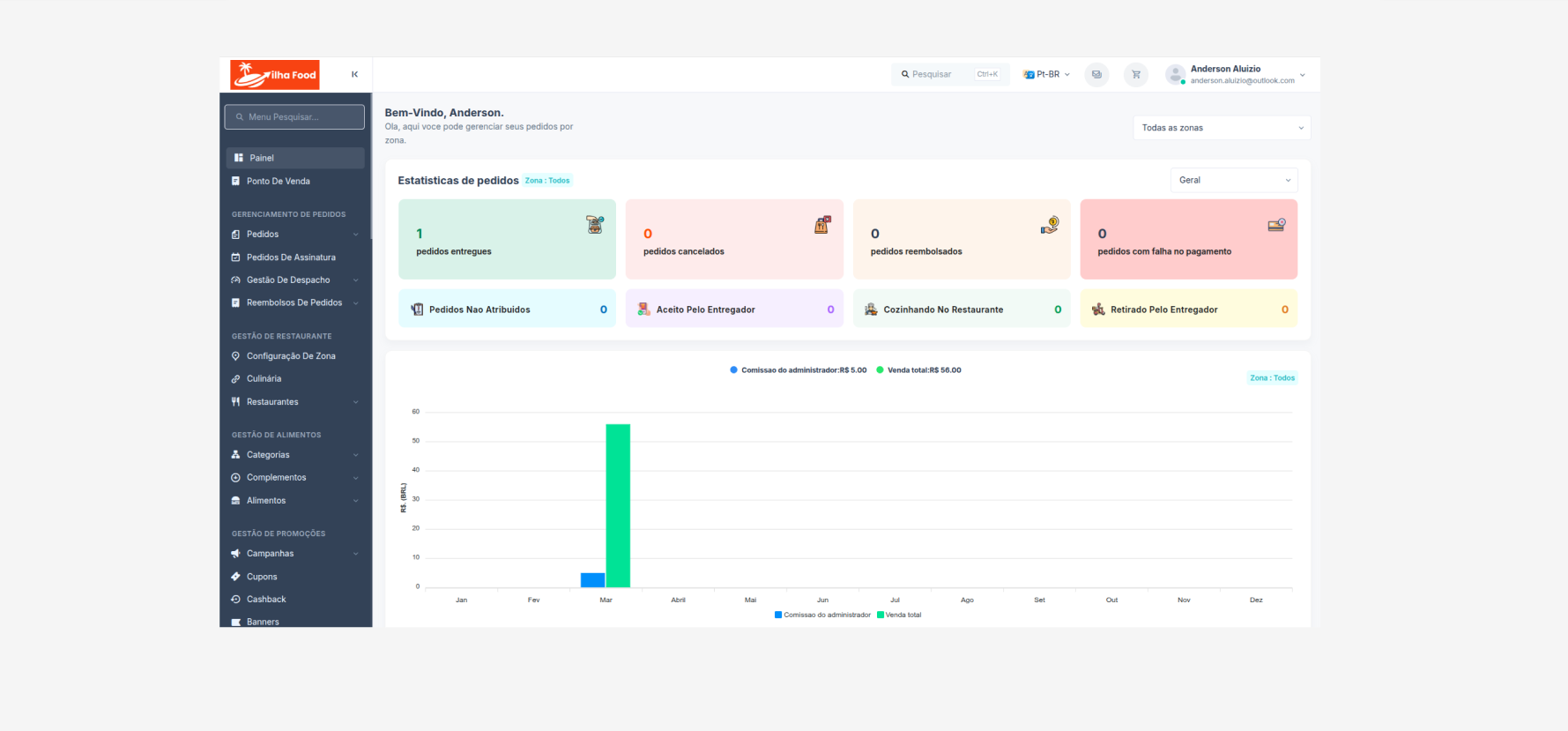Click the Cupons ticket icon in the sidebar
Image resolution: width=1568 pixels, height=731 pixels.
(235, 577)
